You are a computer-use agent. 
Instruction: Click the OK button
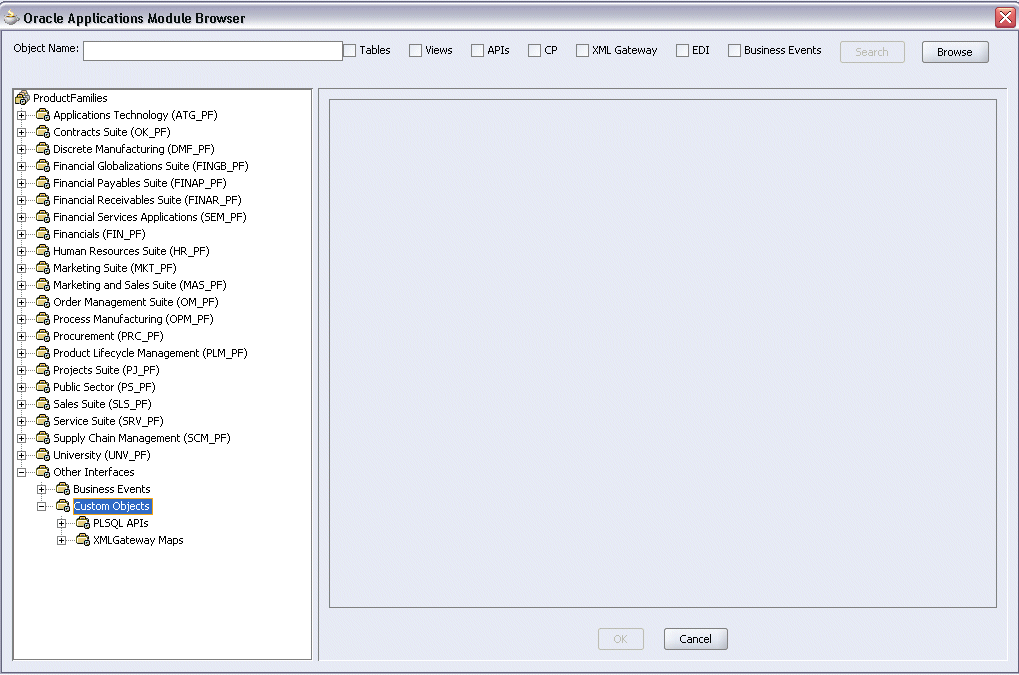[621, 639]
